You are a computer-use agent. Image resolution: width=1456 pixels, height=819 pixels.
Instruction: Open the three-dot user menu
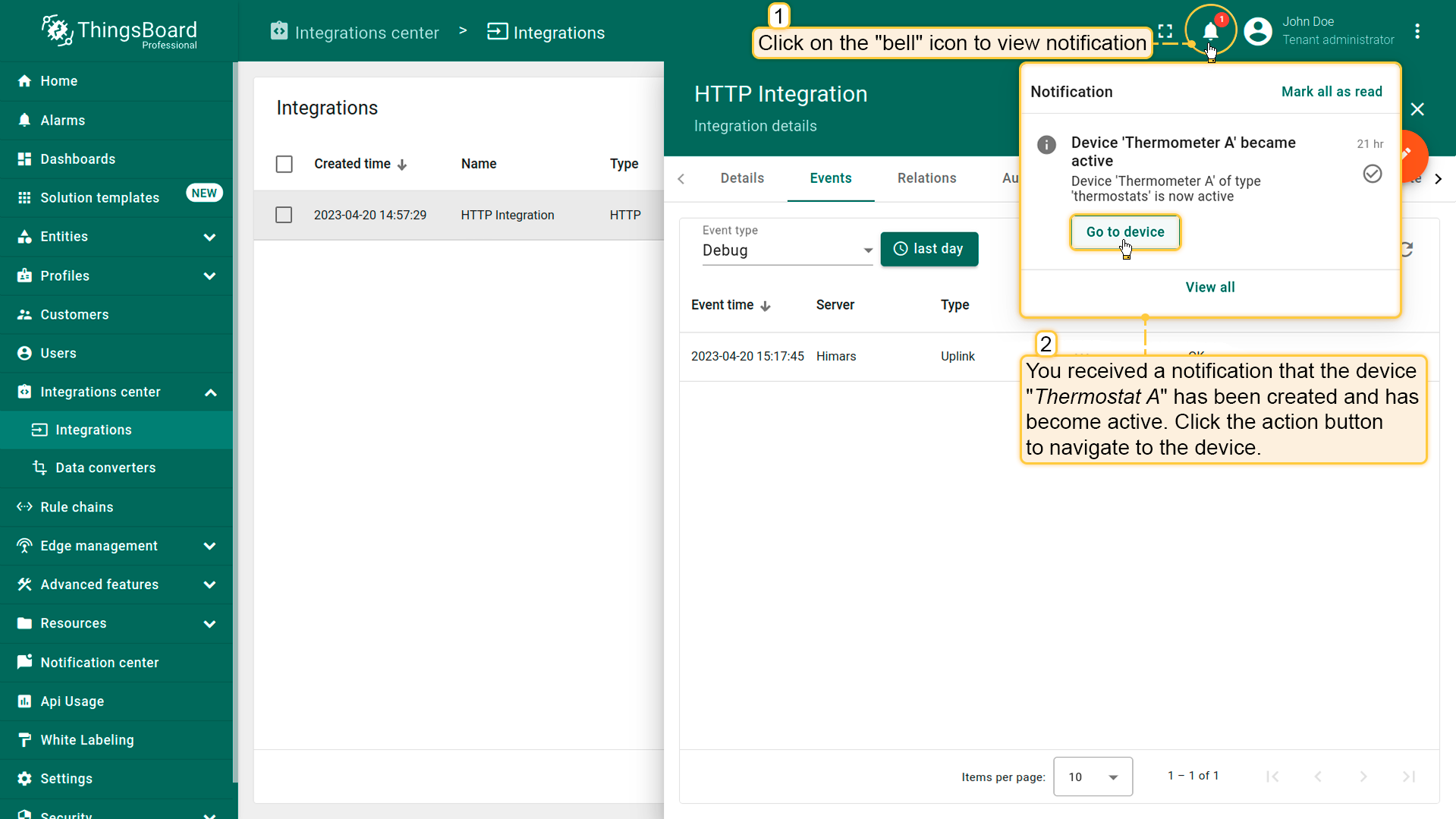point(1417,32)
